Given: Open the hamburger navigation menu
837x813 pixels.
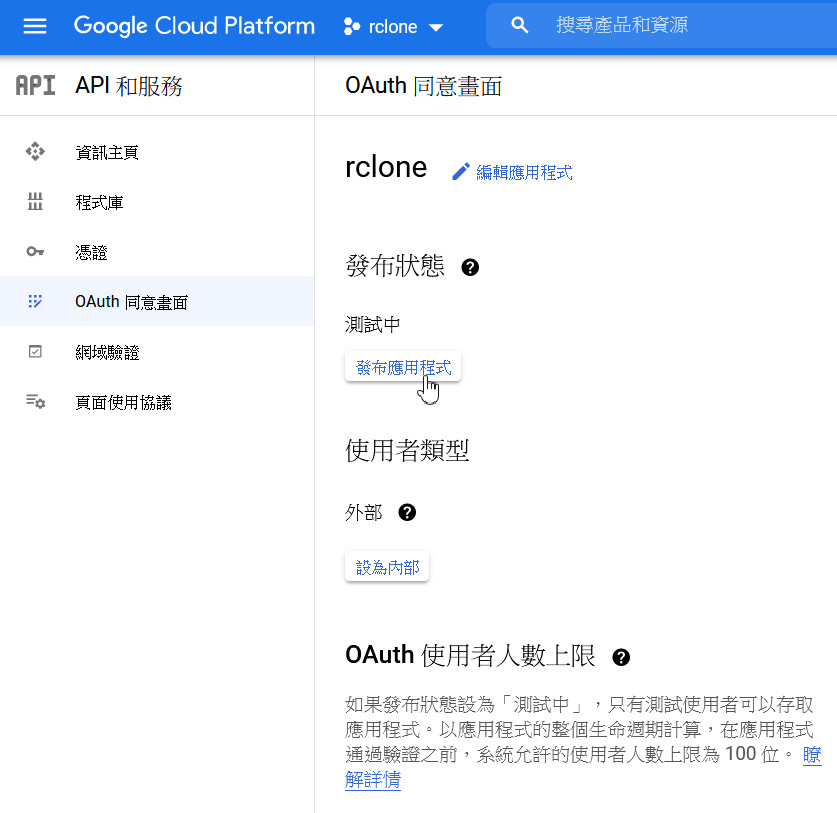Looking at the screenshot, I should click(x=35, y=26).
